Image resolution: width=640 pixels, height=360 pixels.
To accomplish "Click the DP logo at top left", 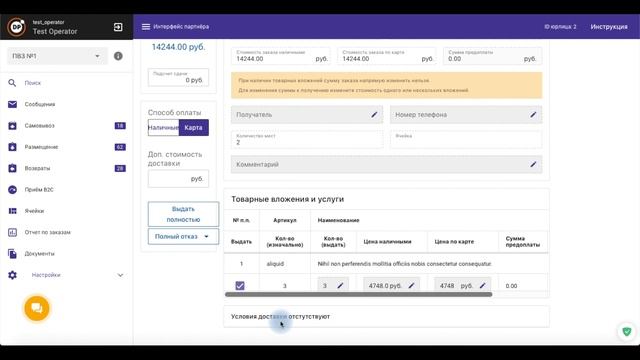I will coord(16,27).
